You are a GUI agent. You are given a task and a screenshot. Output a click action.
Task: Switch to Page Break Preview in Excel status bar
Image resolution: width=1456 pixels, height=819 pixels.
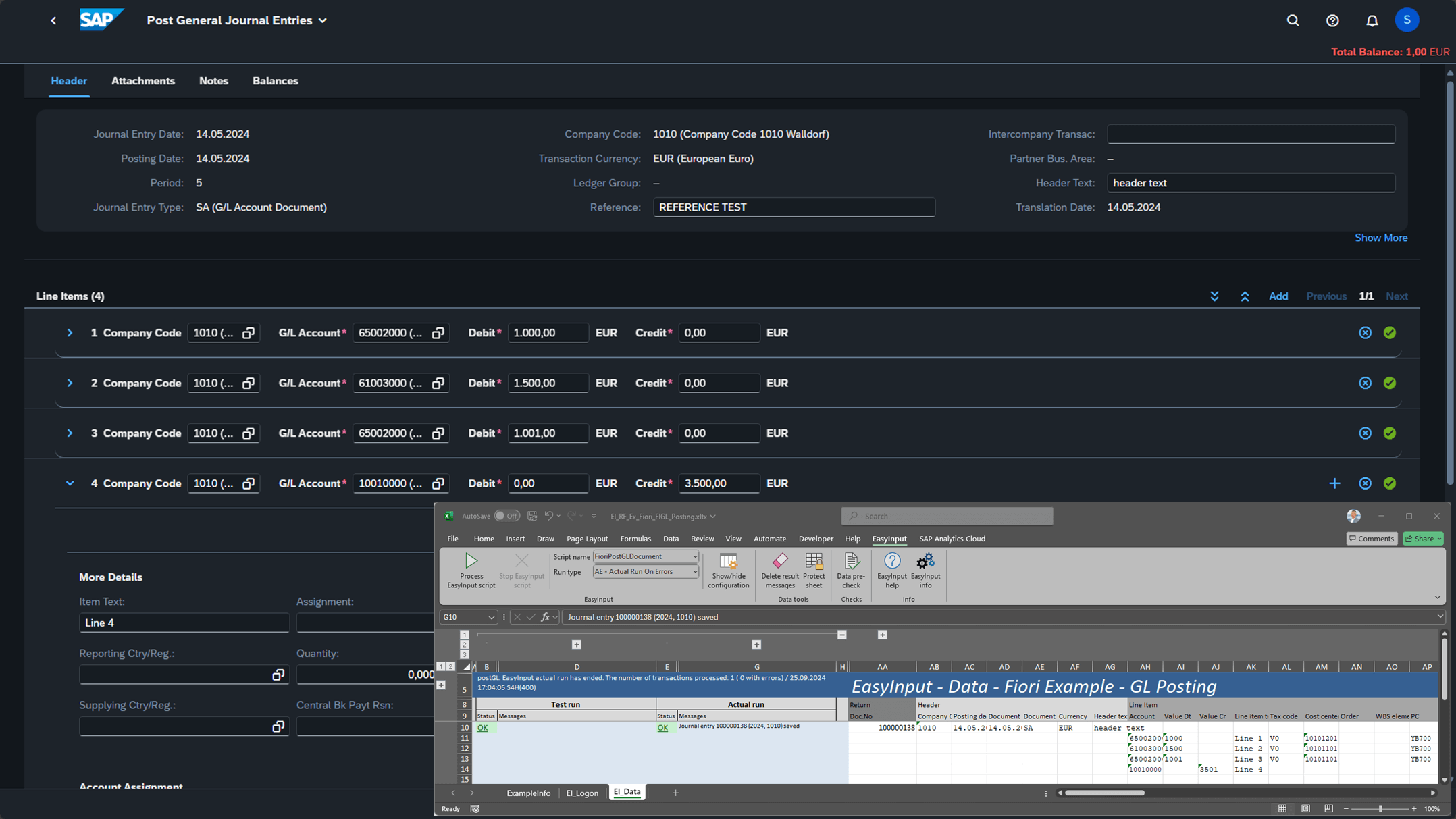point(1328,808)
